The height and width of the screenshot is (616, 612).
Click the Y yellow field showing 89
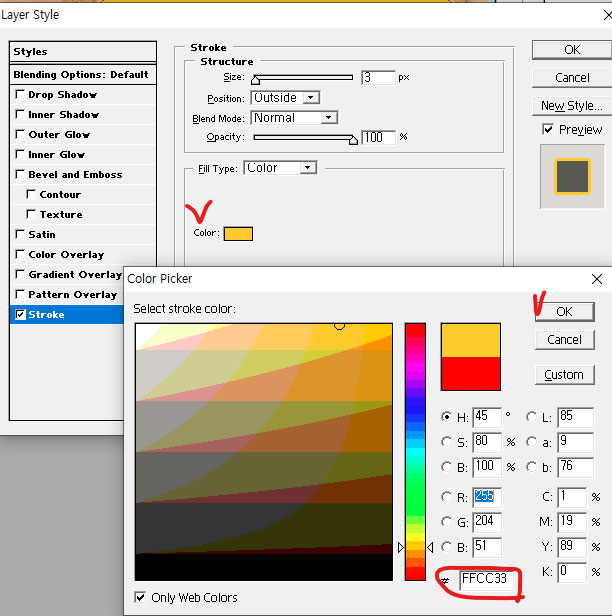572,546
